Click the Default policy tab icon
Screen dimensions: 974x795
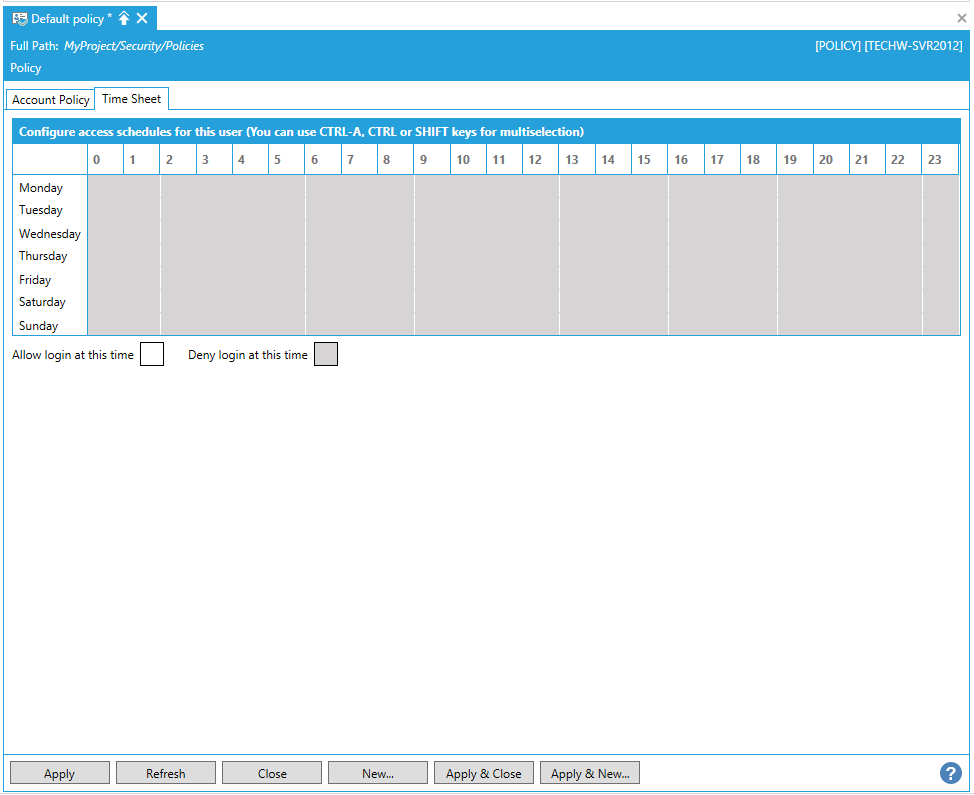tap(19, 19)
